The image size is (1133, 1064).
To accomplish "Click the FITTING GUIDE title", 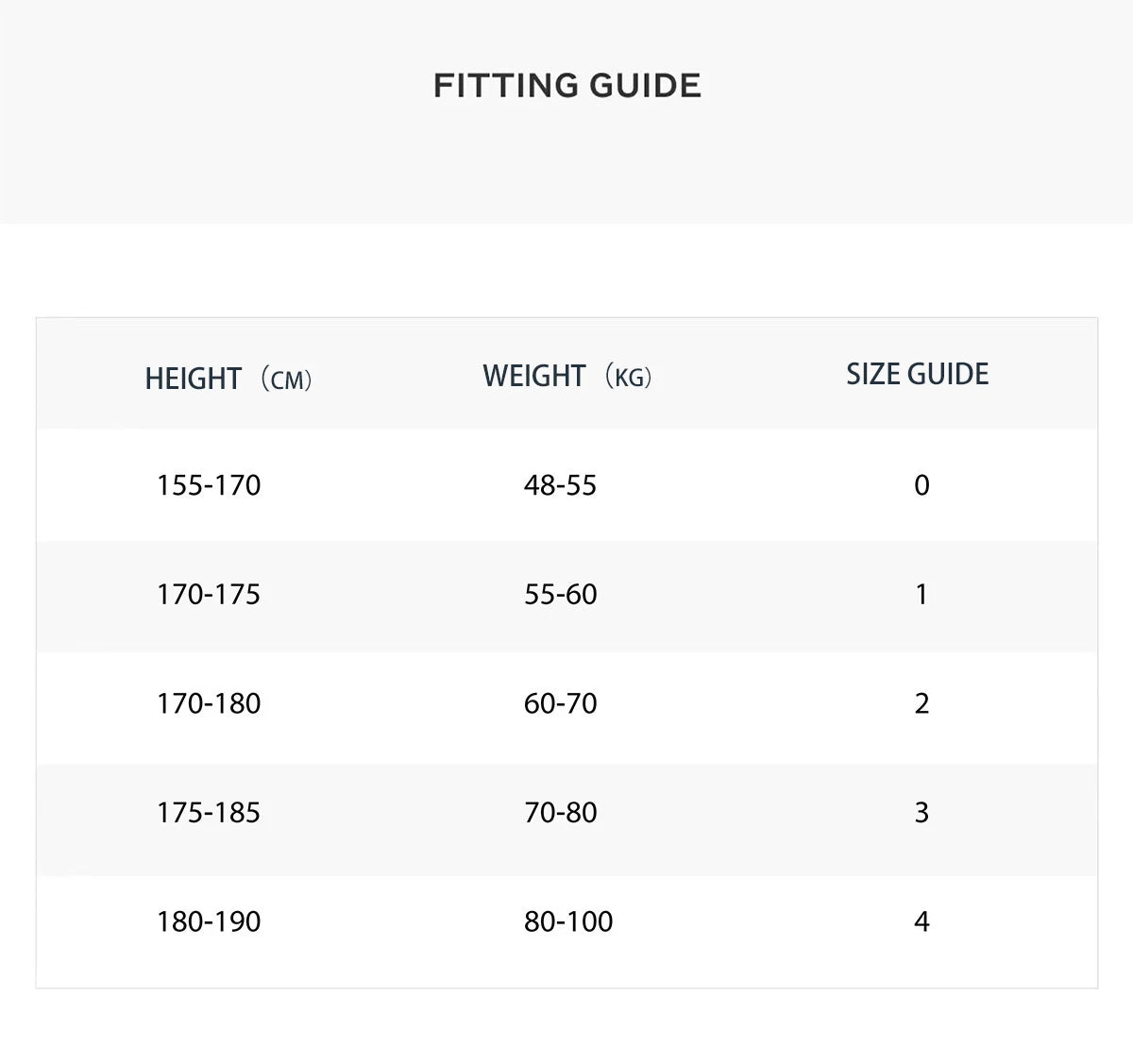I will tap(566, 86).
